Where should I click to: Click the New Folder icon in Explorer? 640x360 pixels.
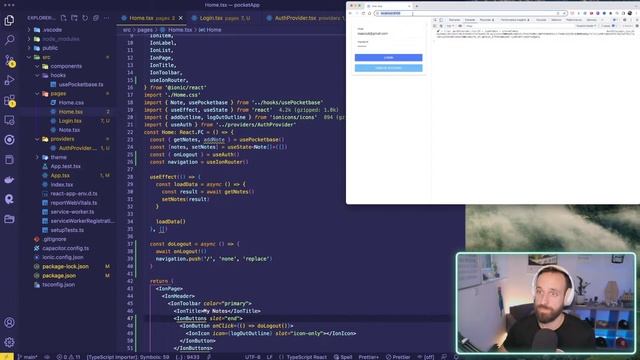click(74, 18)
